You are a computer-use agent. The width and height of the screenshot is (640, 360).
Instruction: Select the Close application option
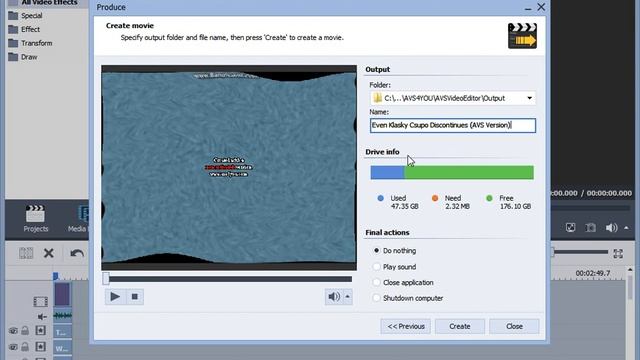[376, 282]
